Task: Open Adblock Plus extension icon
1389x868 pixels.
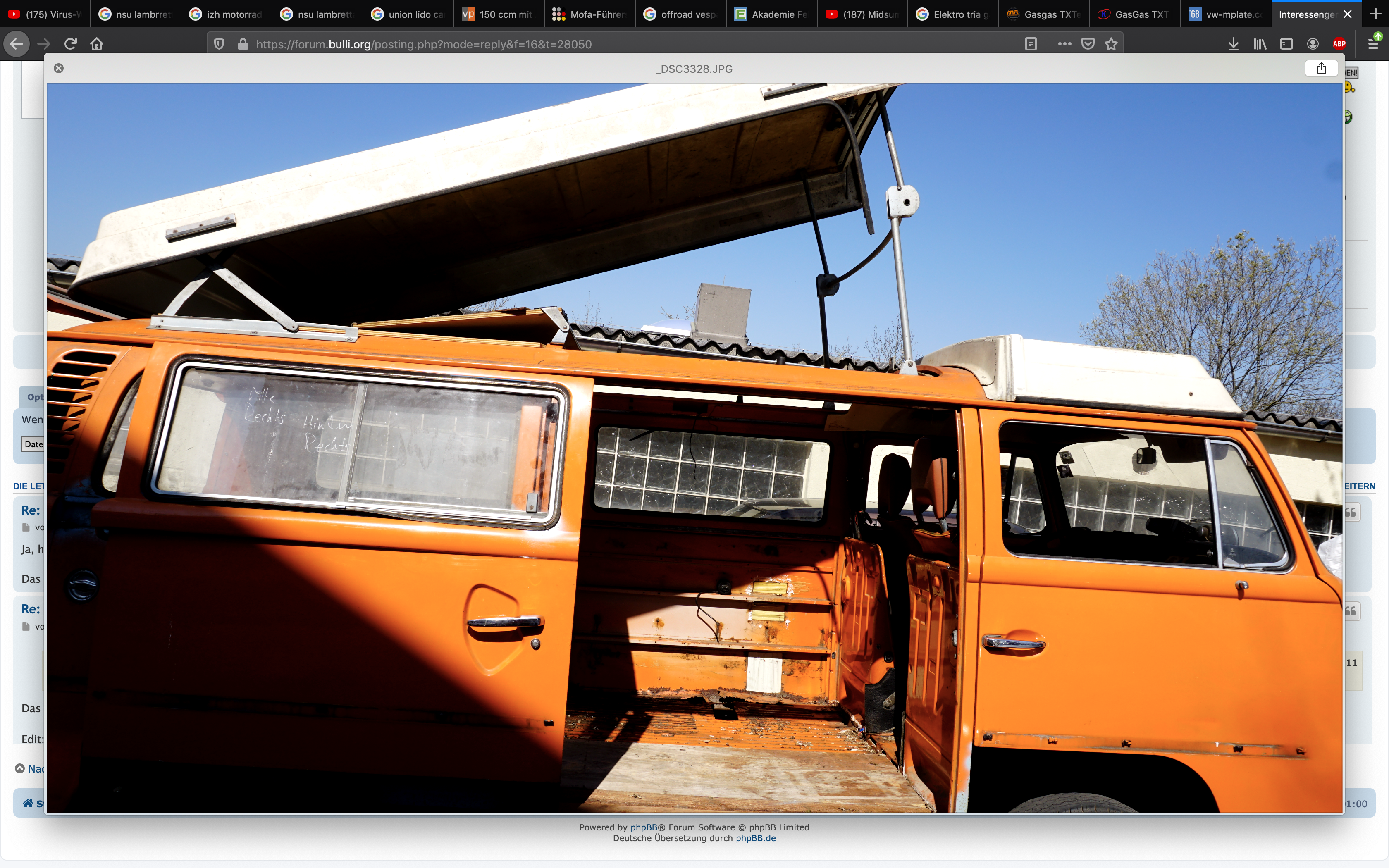Action: (1339, 44)
